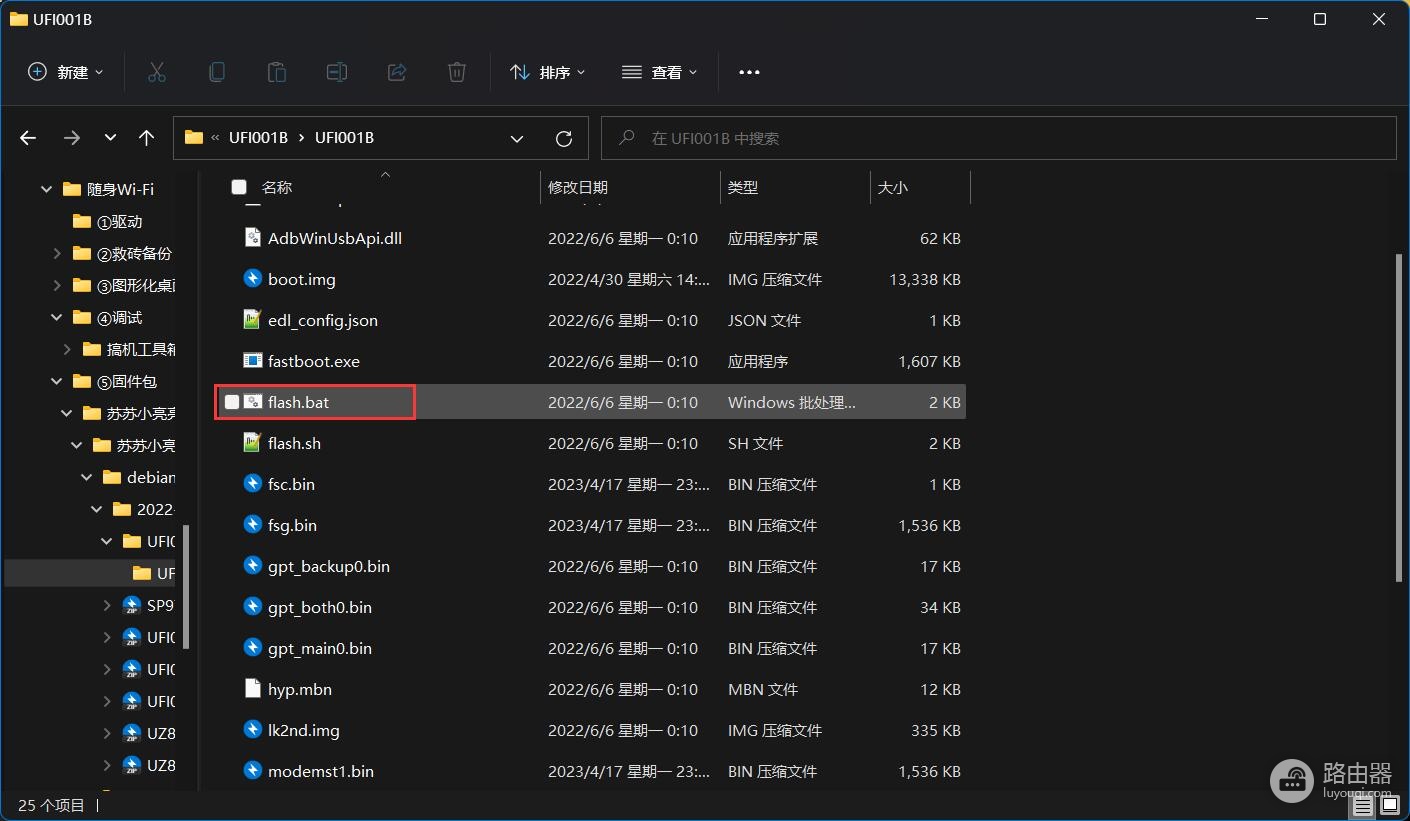Click the Windows 批处理 type cell
The width and height of the screenshot is (1410, 821).
(791, 402)
